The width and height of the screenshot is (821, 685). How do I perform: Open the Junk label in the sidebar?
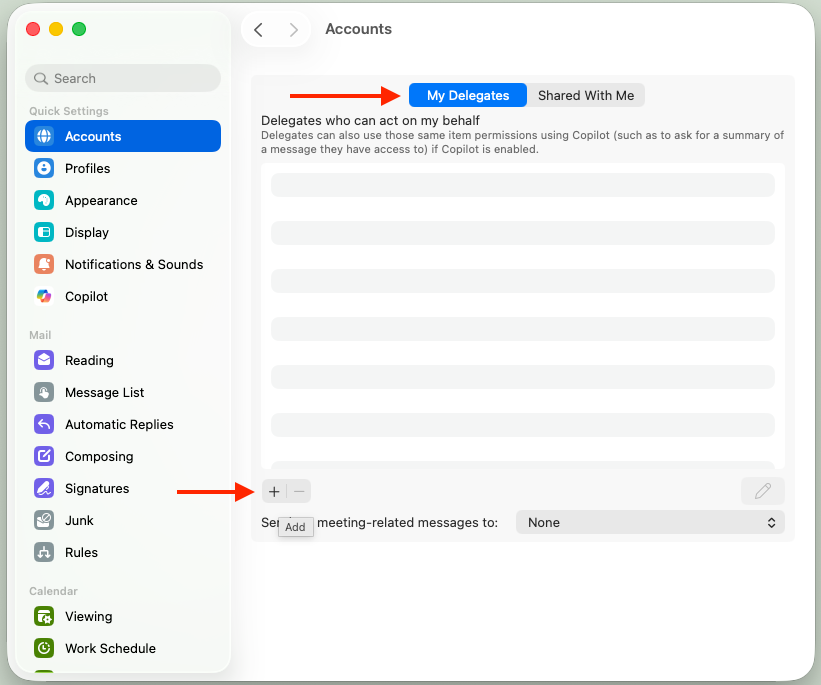coord(79,520)
